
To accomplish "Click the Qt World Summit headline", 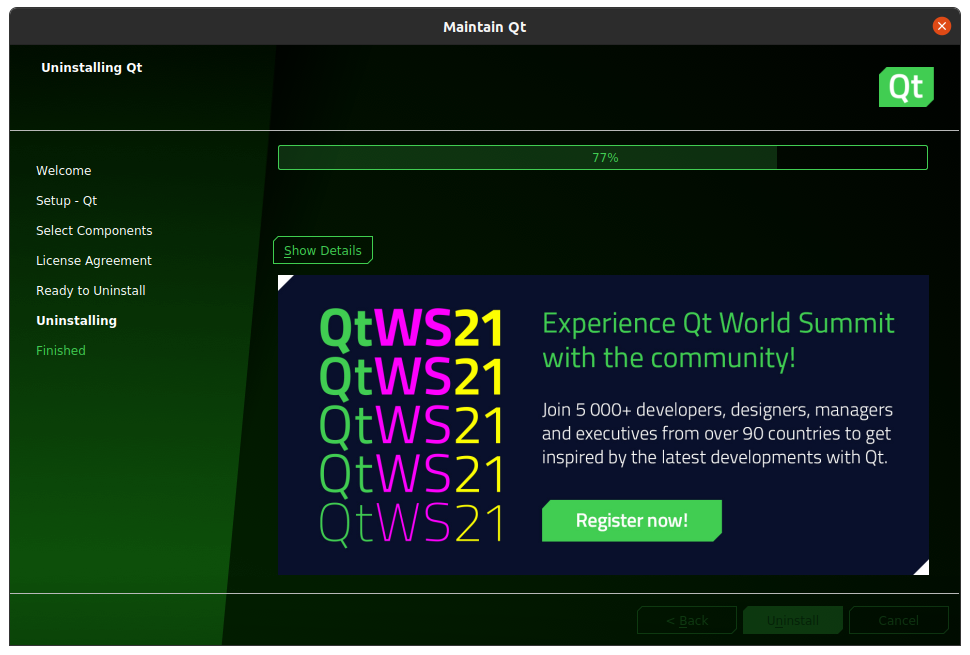I will pos(718,340).
